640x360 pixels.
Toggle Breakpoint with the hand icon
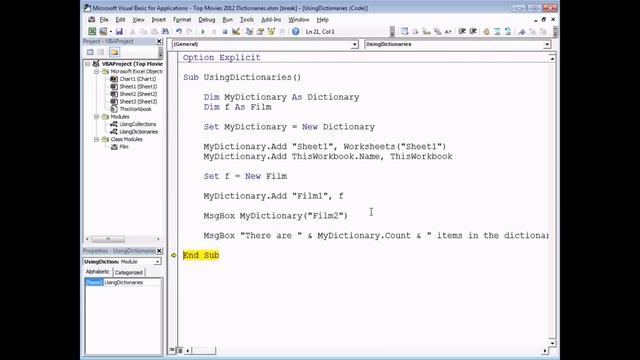[x=486, y=31]
